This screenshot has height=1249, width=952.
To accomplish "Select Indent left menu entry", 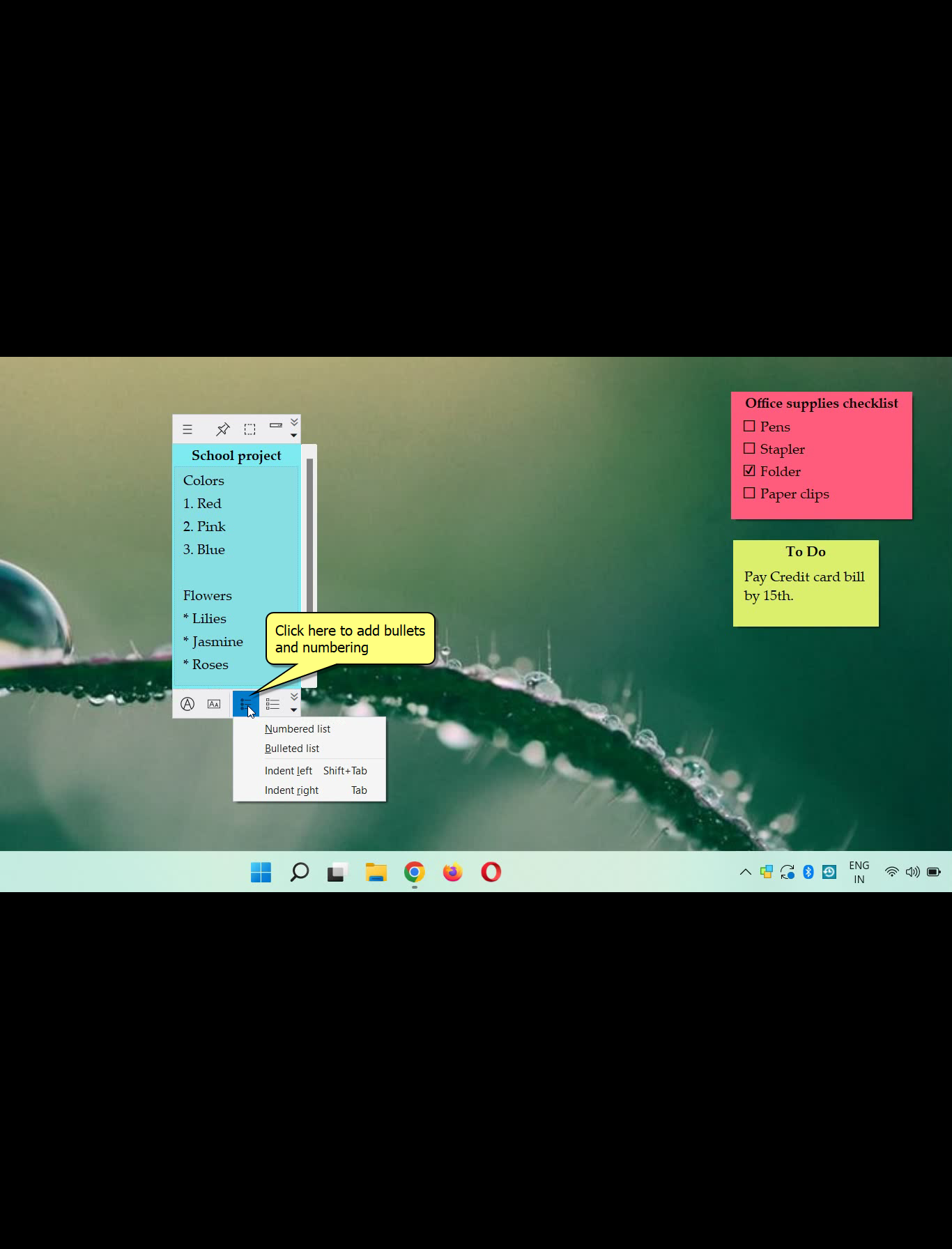I will (x=309, y=771).
